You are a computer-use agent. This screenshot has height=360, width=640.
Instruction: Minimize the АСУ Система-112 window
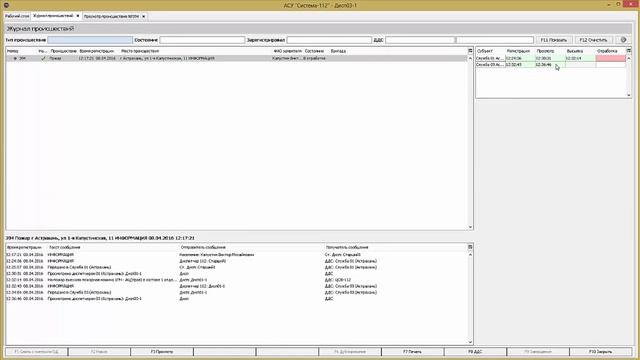click(609, 4)
